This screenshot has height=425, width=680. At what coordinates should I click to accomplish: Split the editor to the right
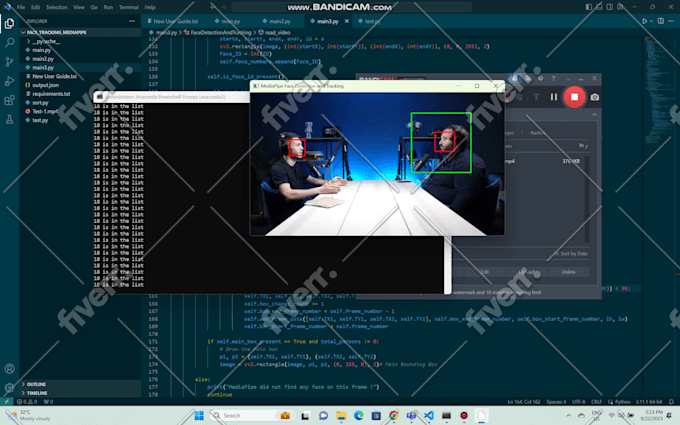click(x=660, y=21)
